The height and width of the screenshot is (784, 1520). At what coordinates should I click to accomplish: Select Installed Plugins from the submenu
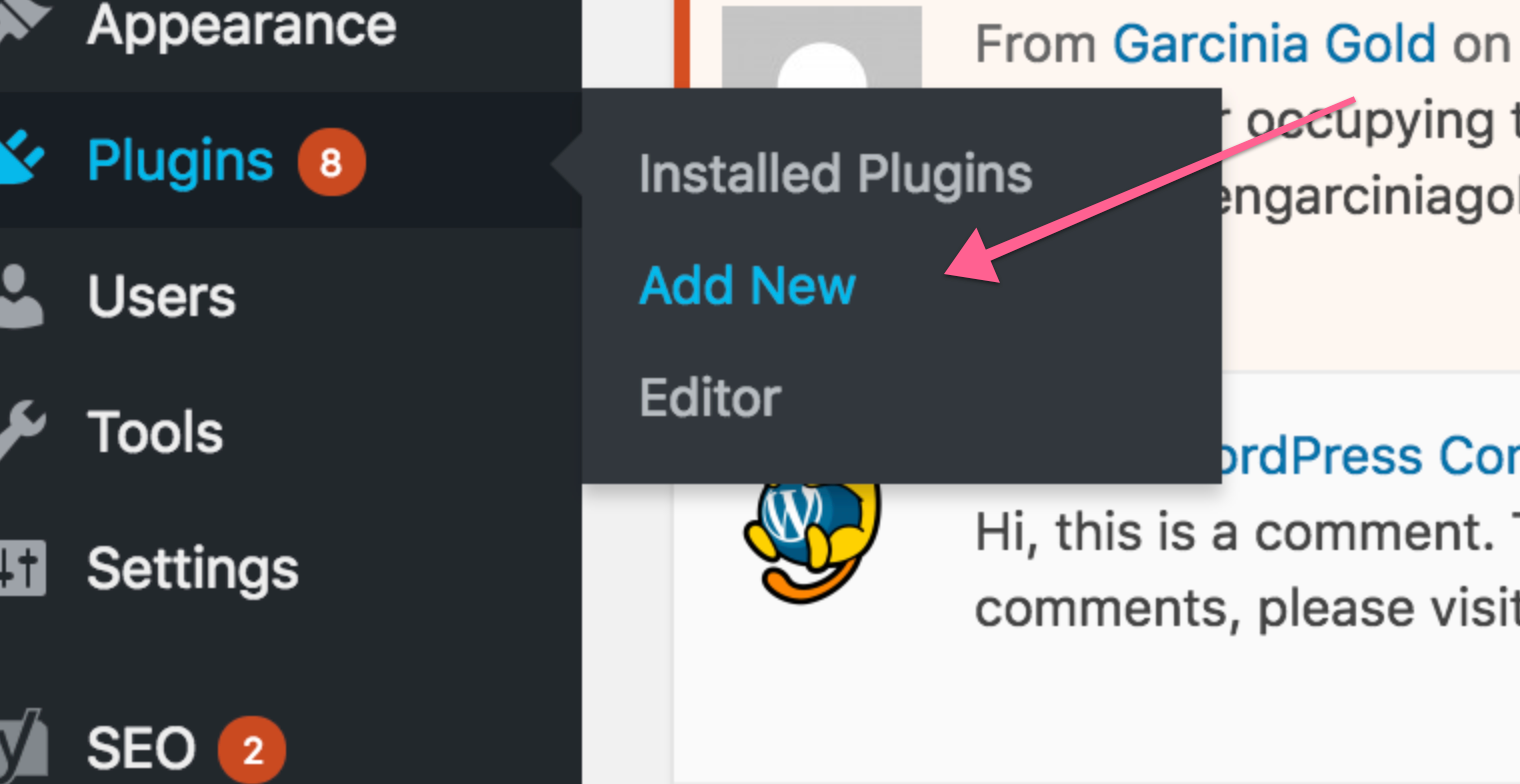click(x=835, y=174)
